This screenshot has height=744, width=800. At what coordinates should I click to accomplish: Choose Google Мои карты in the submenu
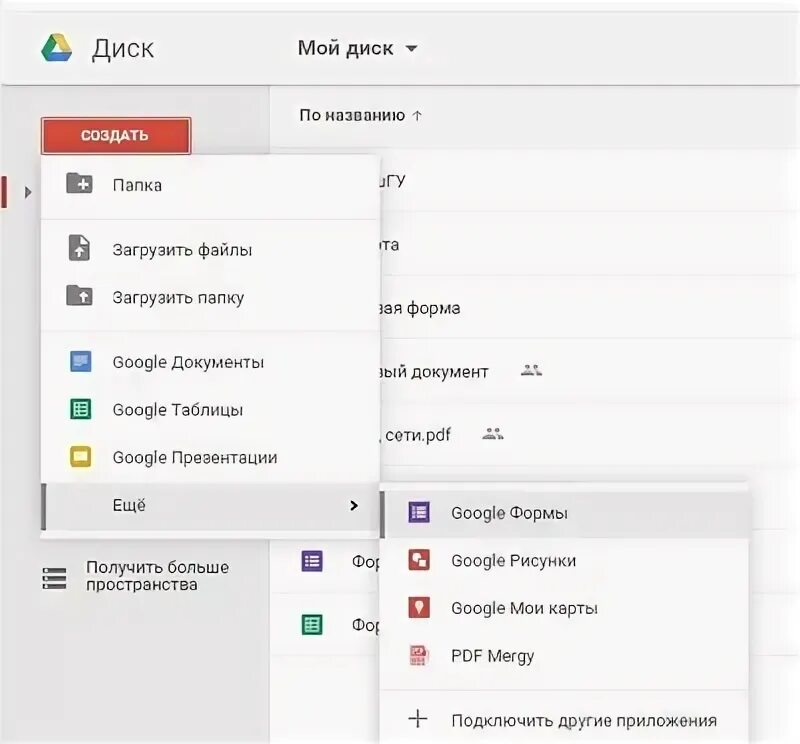pos(564,608)
